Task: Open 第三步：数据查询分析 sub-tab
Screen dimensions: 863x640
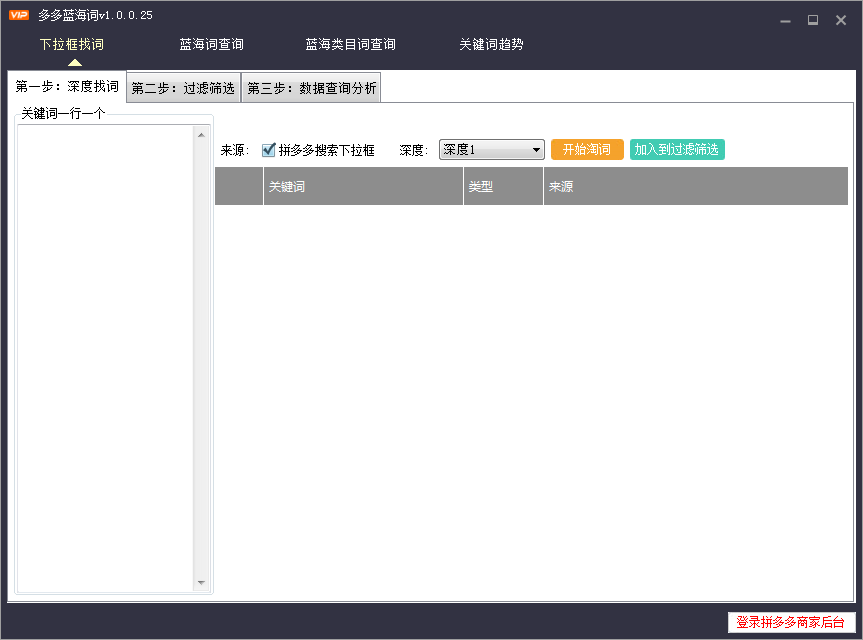Action: click(x=312, y=88)
